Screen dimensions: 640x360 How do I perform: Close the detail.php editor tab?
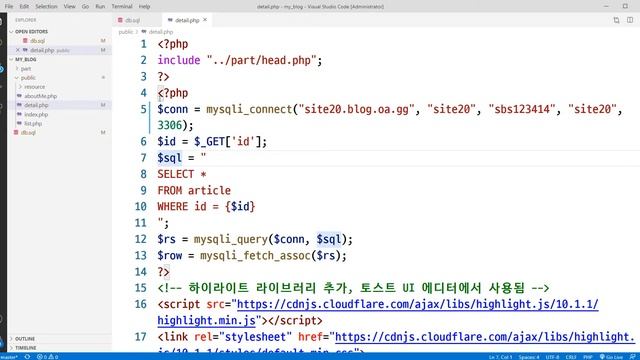(x=205, y=20)
